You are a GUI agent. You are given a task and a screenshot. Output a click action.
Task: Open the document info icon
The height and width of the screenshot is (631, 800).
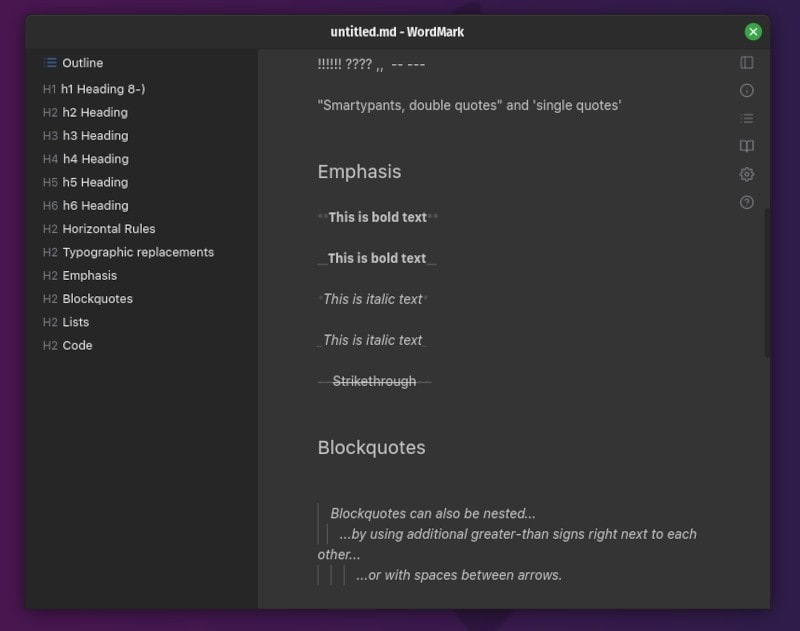click(746, 91)
